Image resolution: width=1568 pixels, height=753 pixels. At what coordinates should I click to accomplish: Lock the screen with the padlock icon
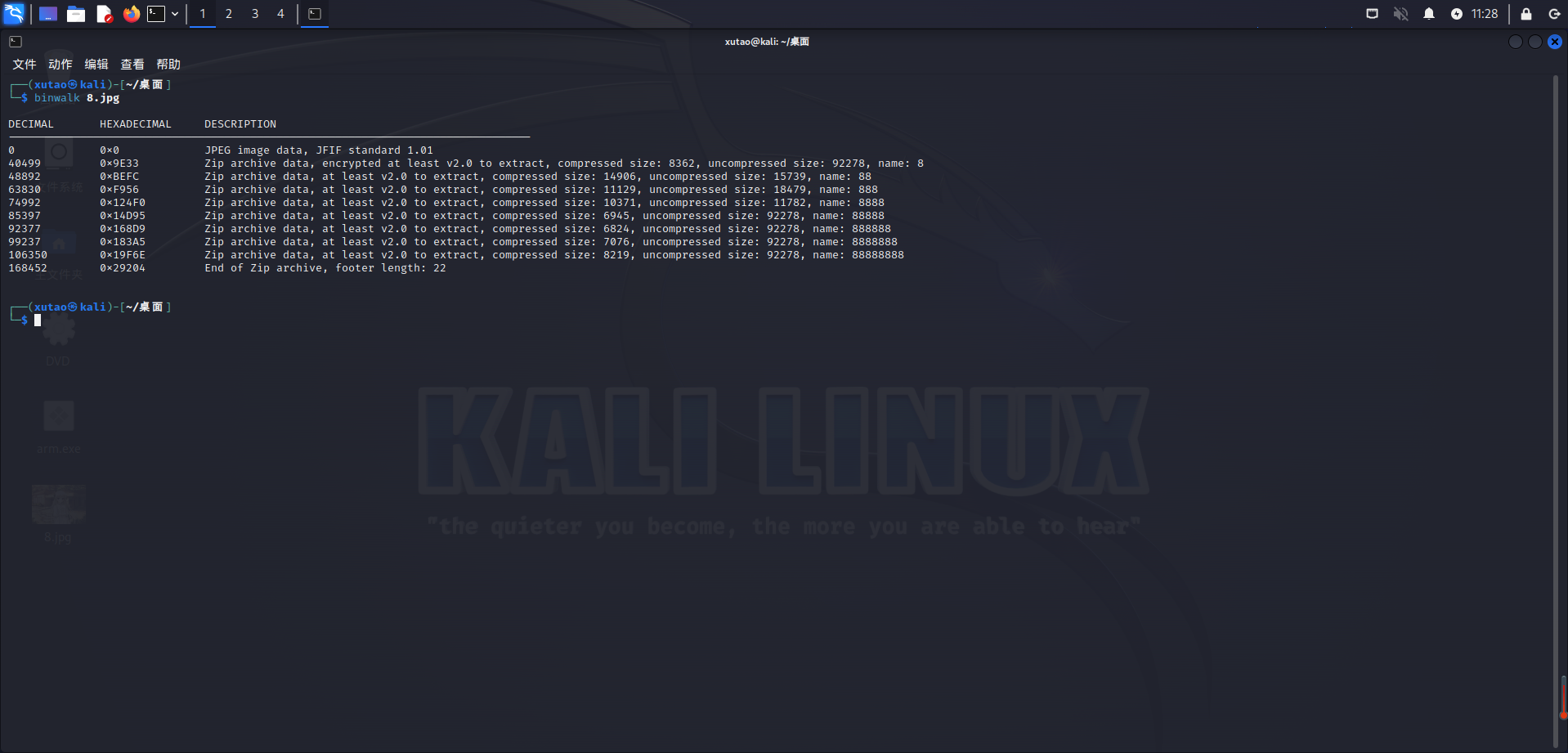[x=1526, y=14]
